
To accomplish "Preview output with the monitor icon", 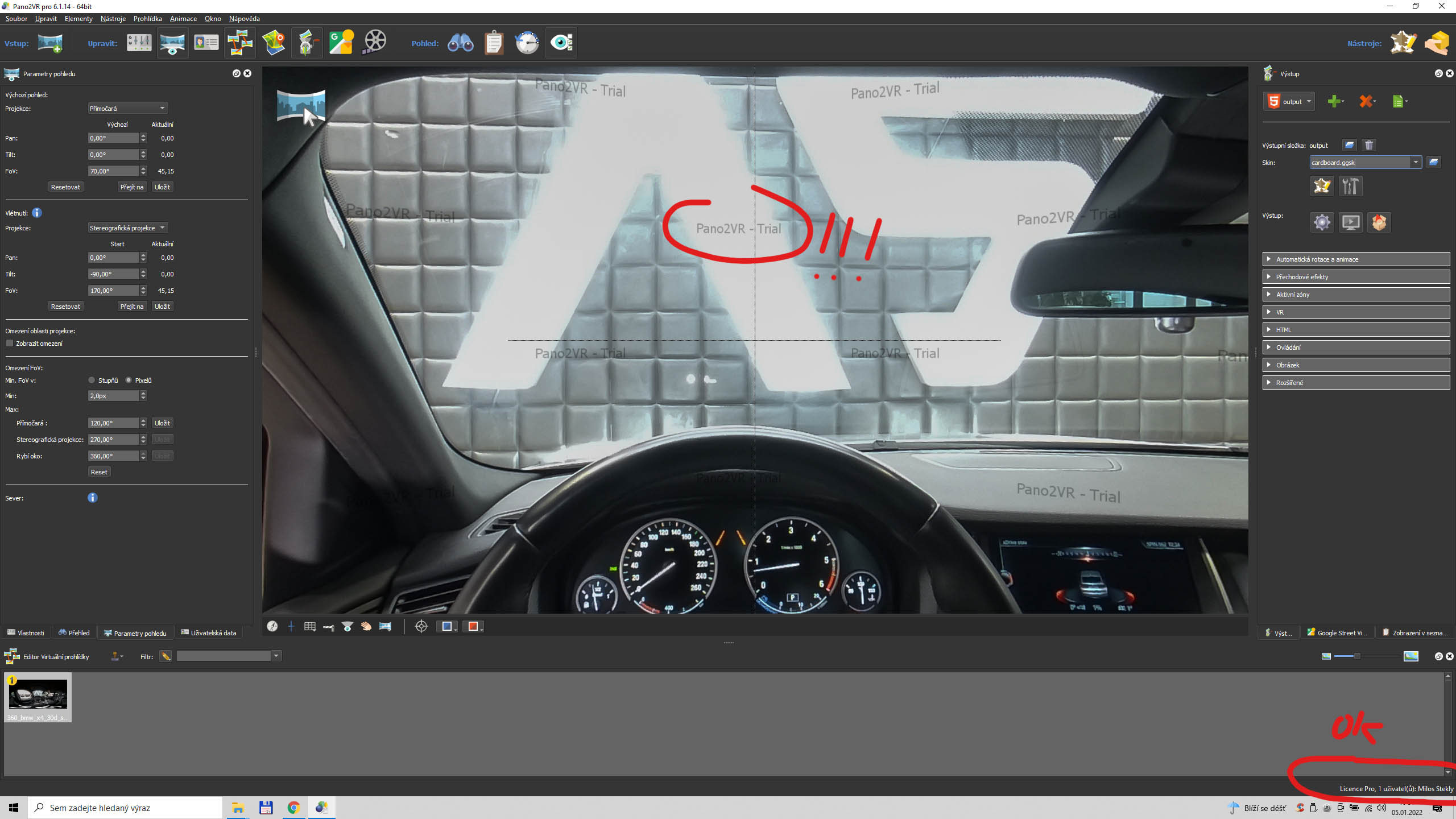I will point(1351,222).
